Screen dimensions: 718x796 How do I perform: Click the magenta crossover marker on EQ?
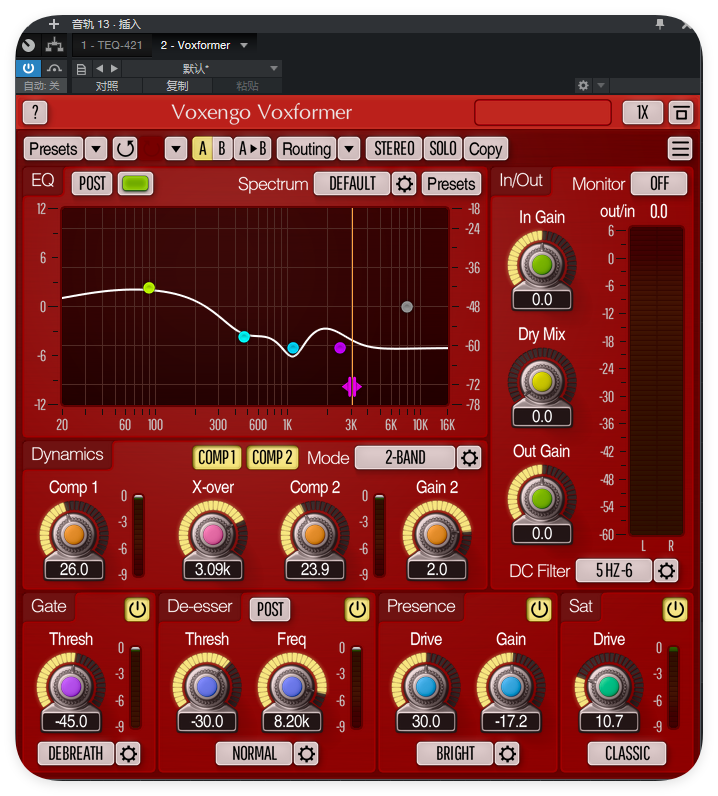click(351, 387)
